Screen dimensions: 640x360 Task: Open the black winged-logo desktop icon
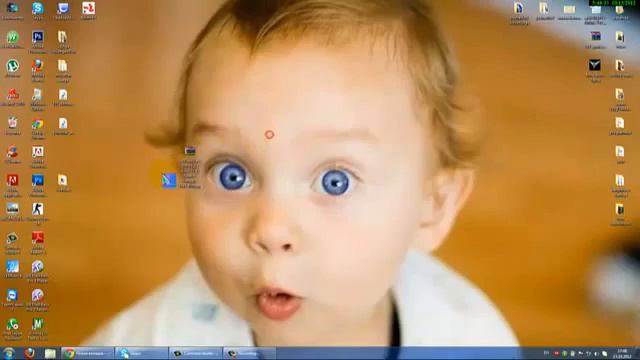tap(595, 65)
